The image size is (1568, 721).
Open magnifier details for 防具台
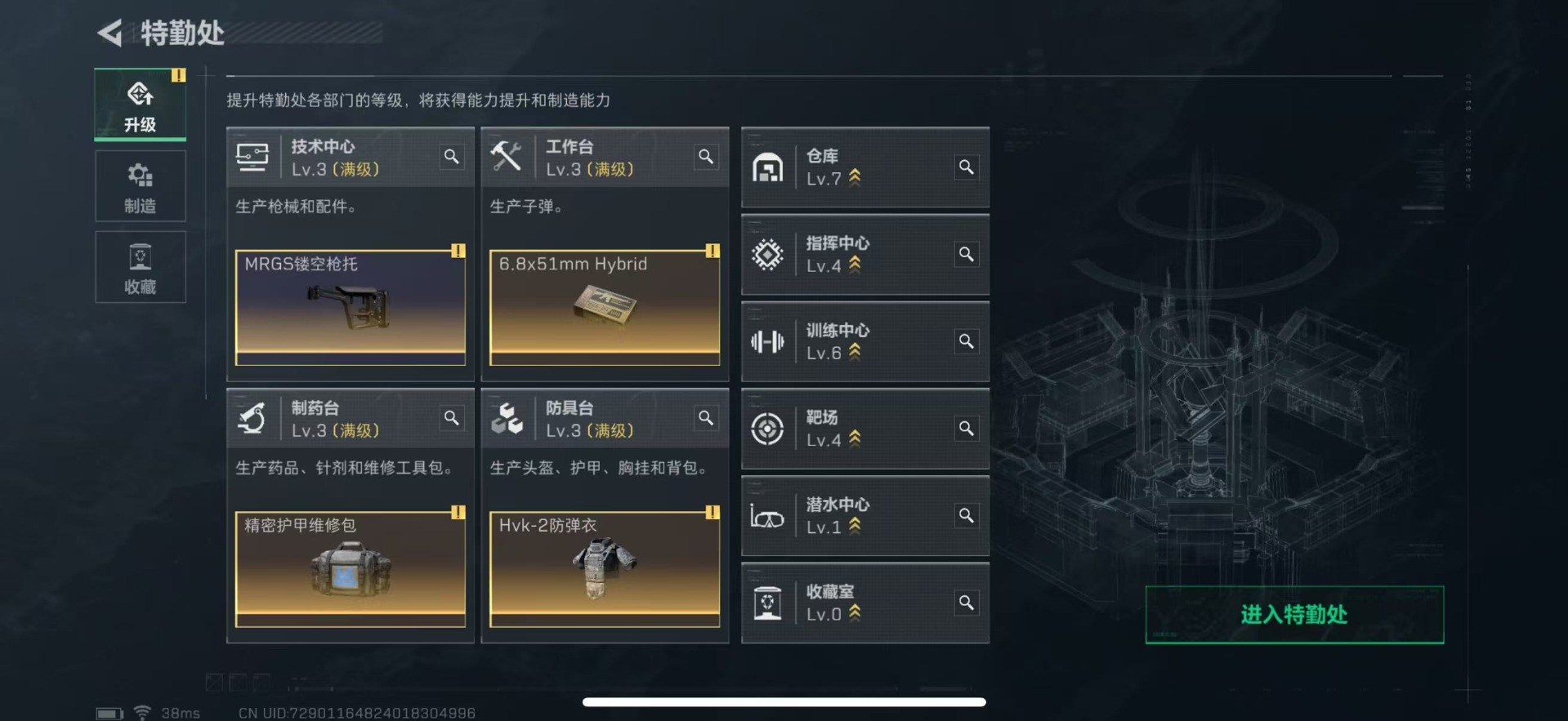706,418
